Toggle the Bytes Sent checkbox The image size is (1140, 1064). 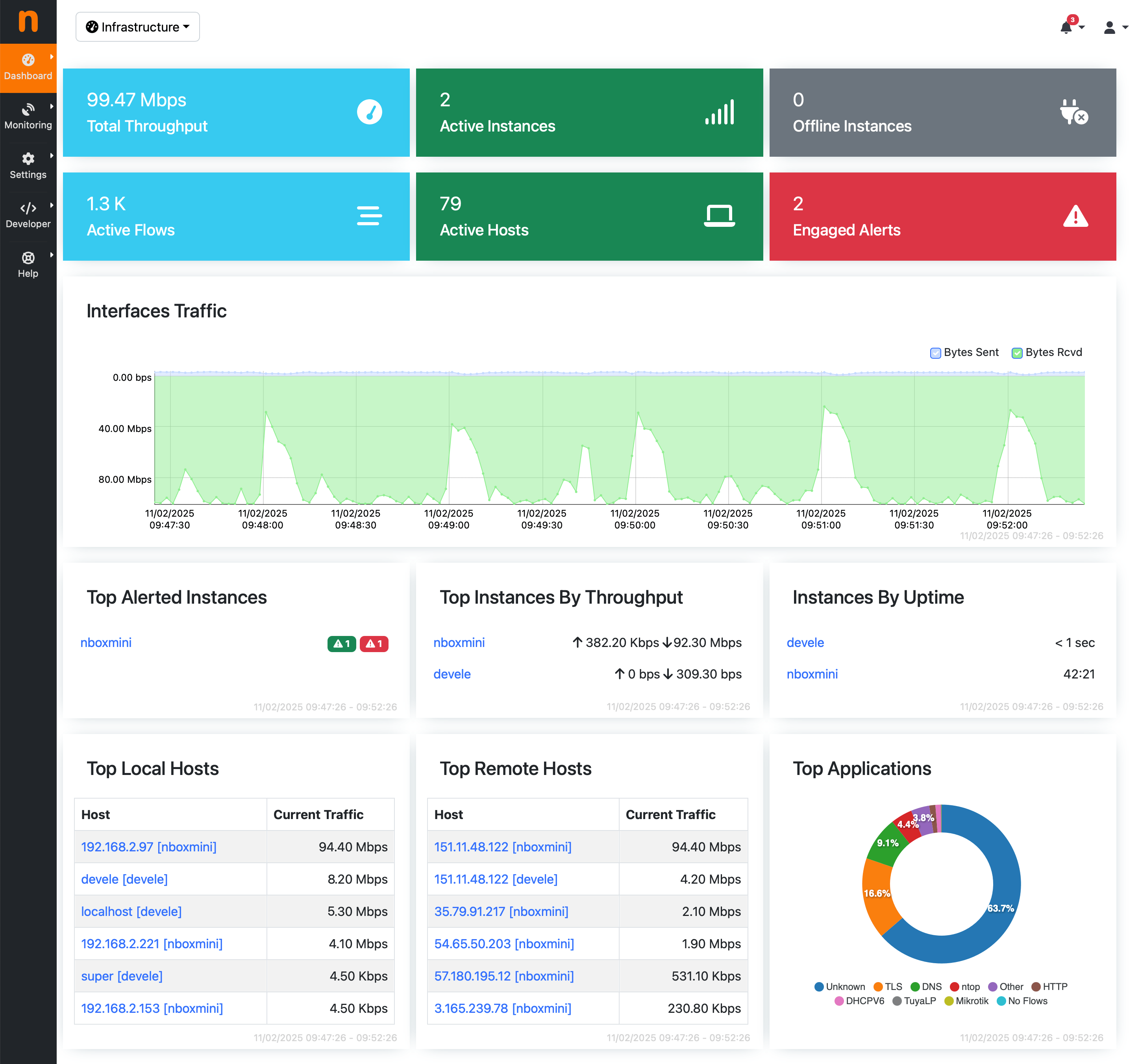click(x=935, y=353)
